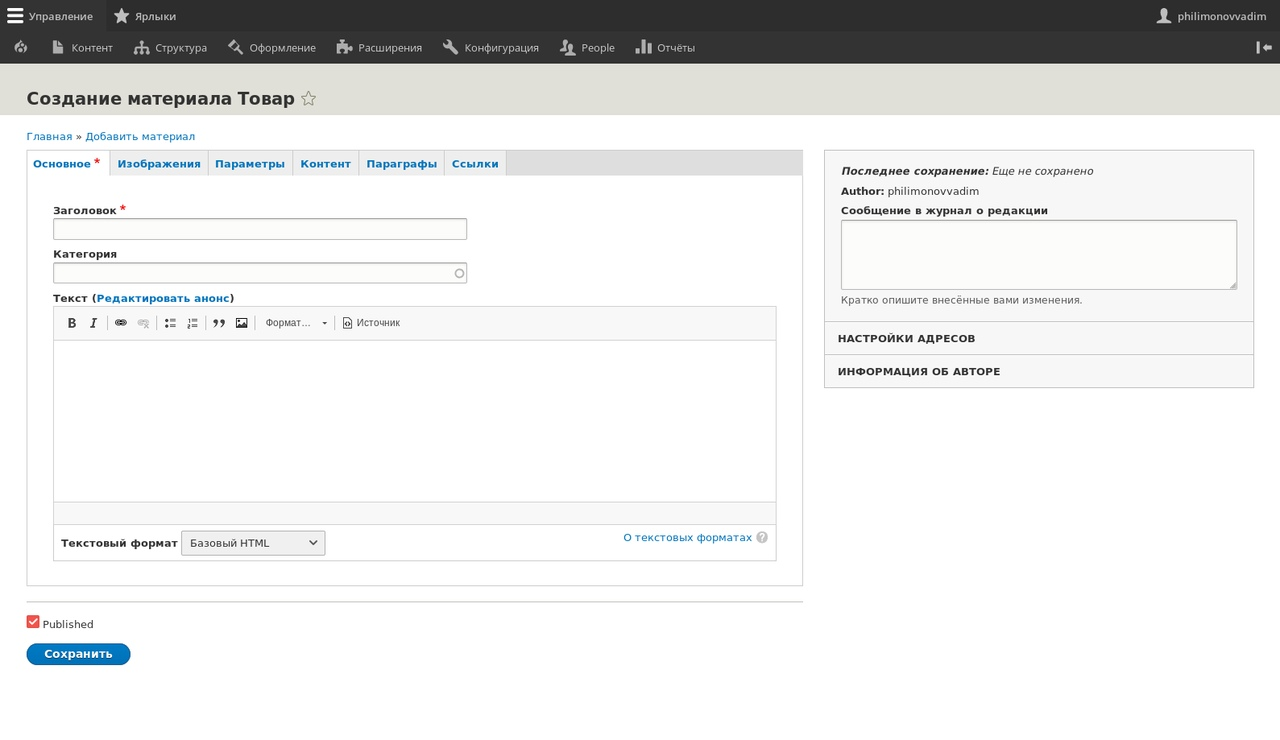Switch to the Изображения tab
This screenshot has width=1280, height=740.
coord(159,164)
